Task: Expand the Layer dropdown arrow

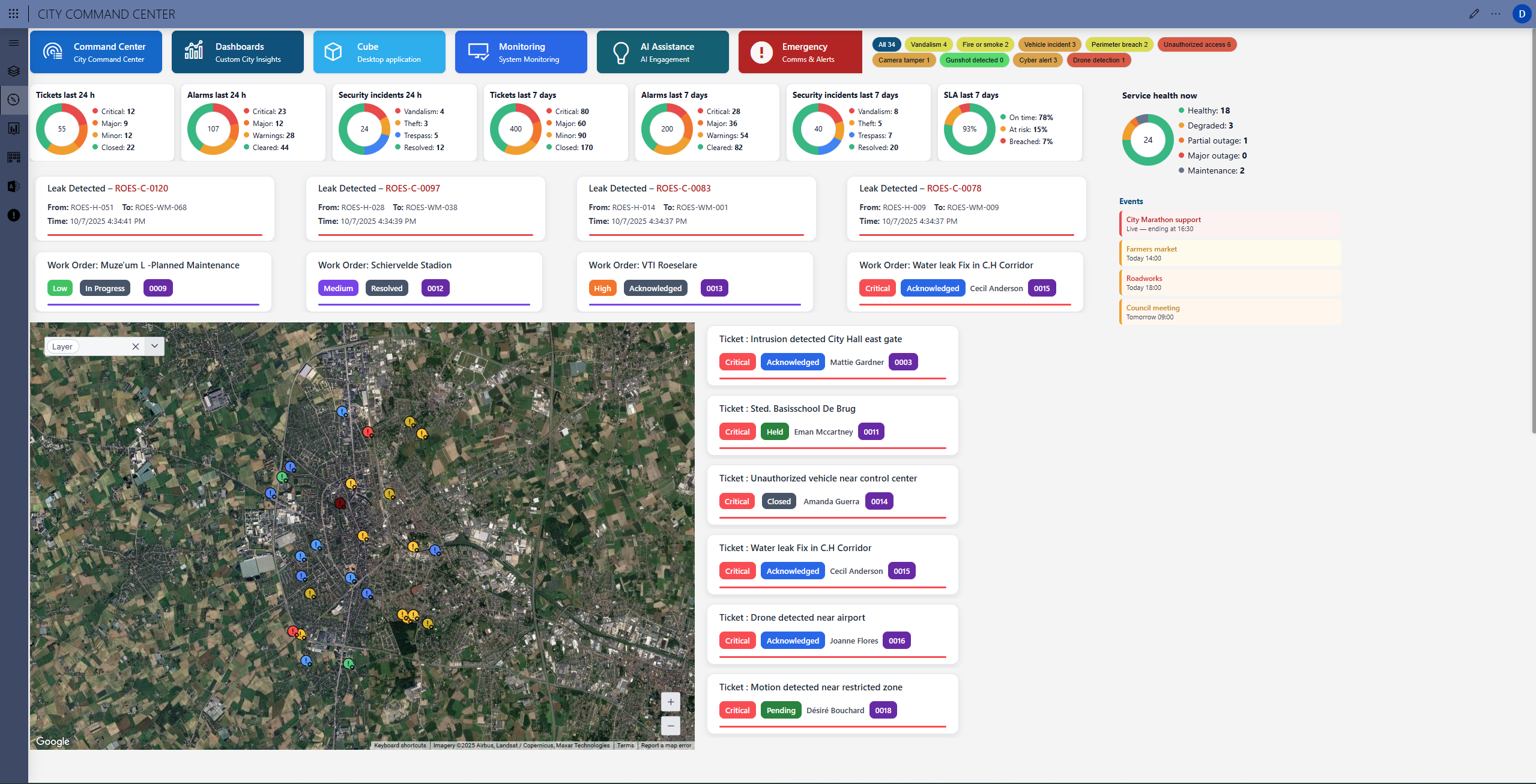Action: [x=154, y=346]
